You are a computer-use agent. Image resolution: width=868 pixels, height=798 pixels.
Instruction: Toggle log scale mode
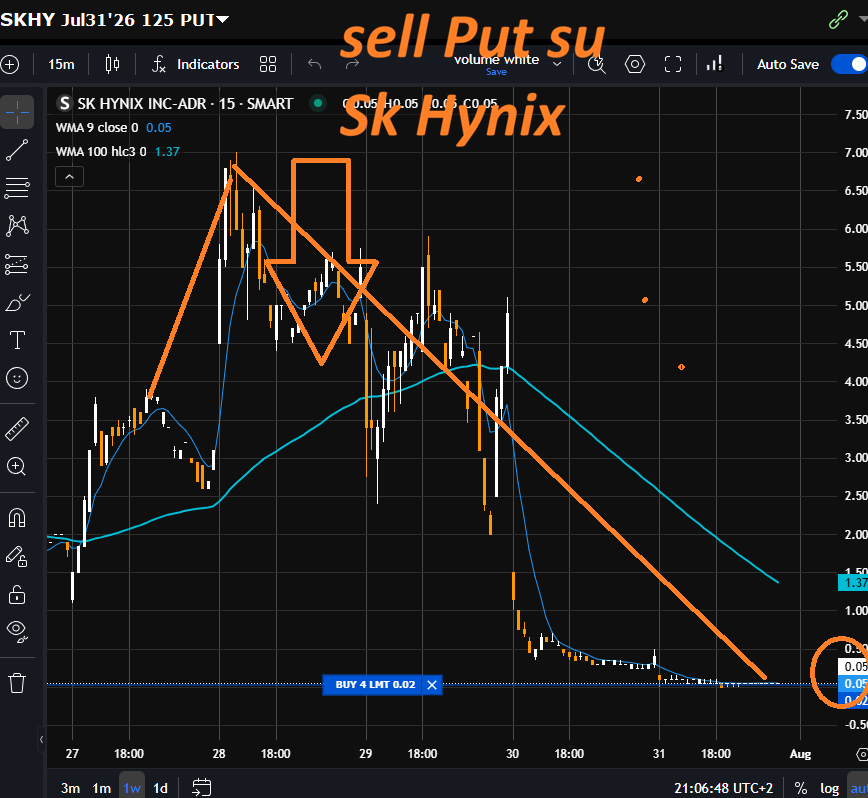coord(829,788)
